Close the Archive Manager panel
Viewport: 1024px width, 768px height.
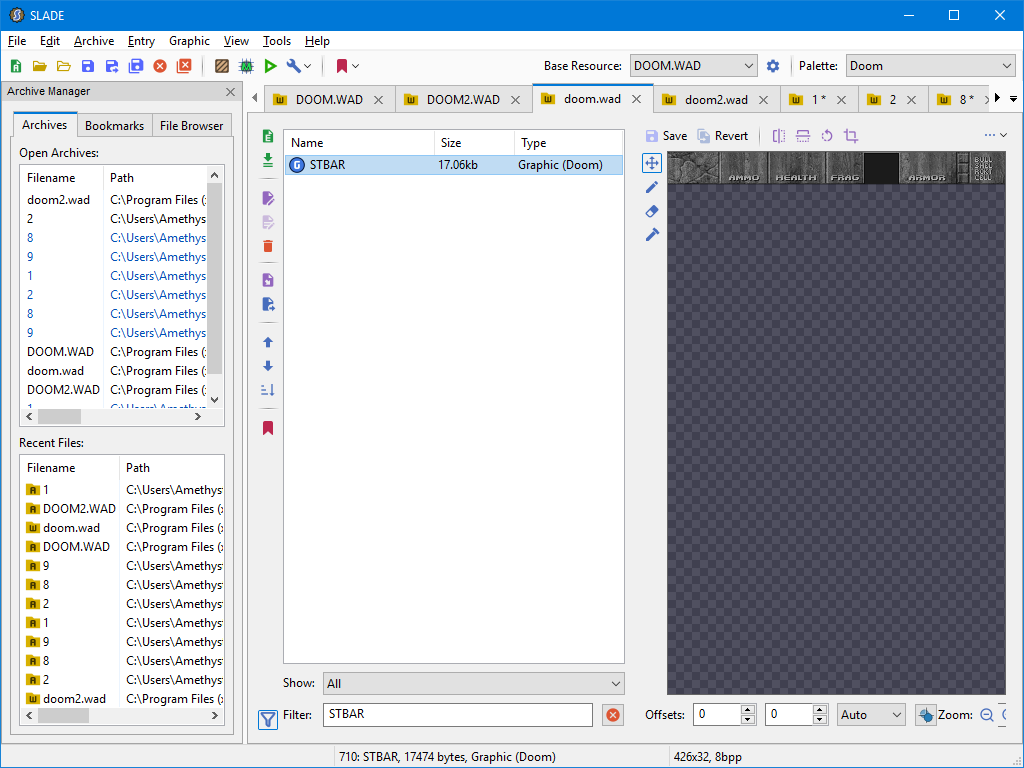click(231, 92)
